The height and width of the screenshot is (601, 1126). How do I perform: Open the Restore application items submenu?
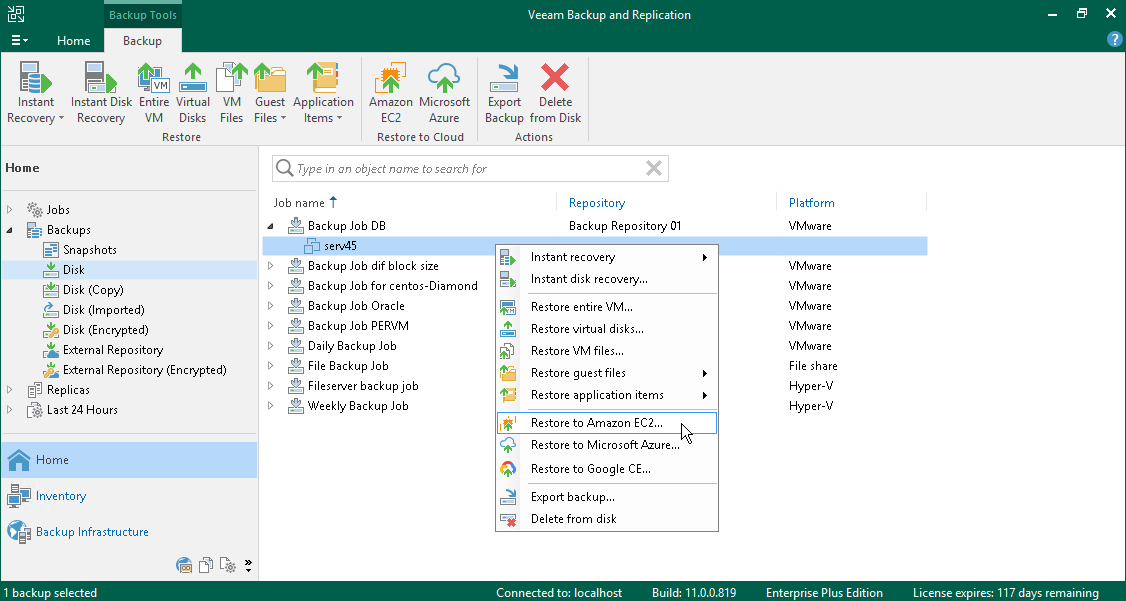click(607, 395)
